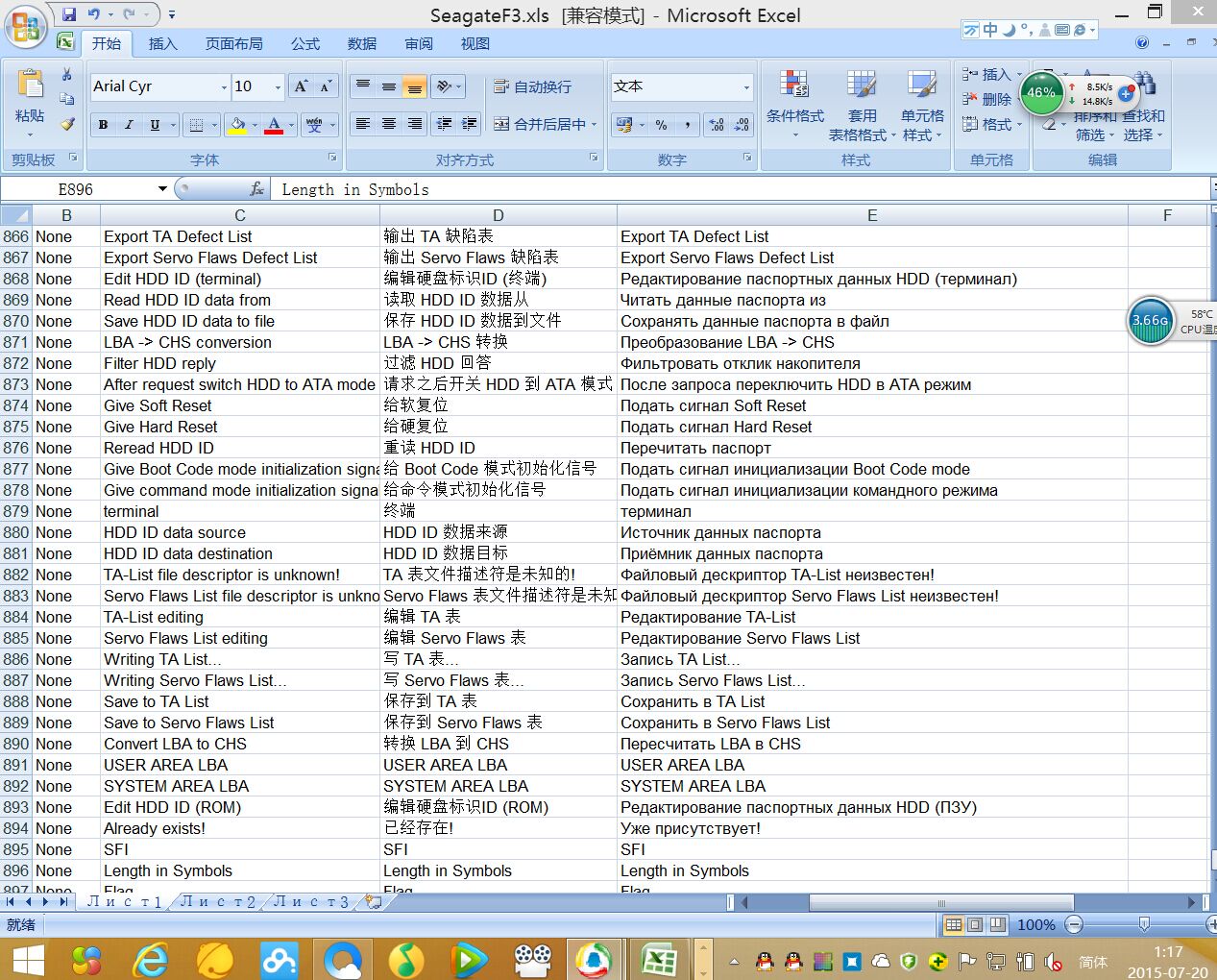The image size is (1217, 980).
Task: Increase font size with the large A icon
Action: point(301,86)
